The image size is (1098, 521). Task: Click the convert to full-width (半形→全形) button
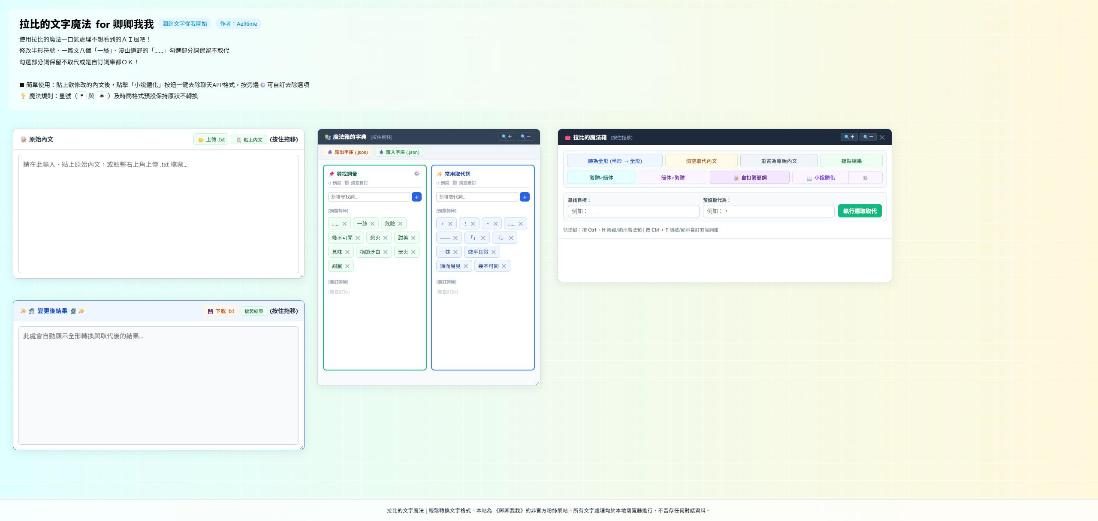click(x=615, y=161)
